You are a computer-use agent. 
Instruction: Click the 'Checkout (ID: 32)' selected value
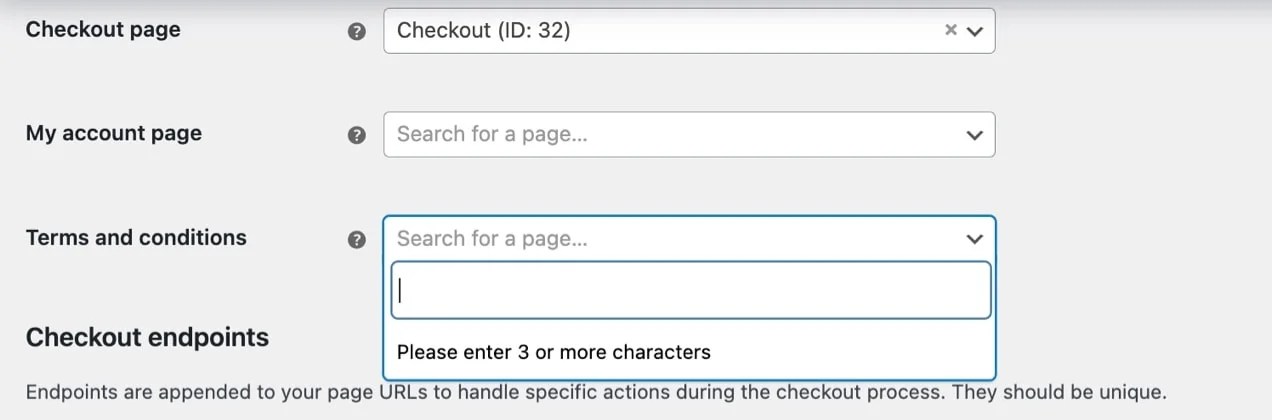pyautogui.click(x=483, y=30)
